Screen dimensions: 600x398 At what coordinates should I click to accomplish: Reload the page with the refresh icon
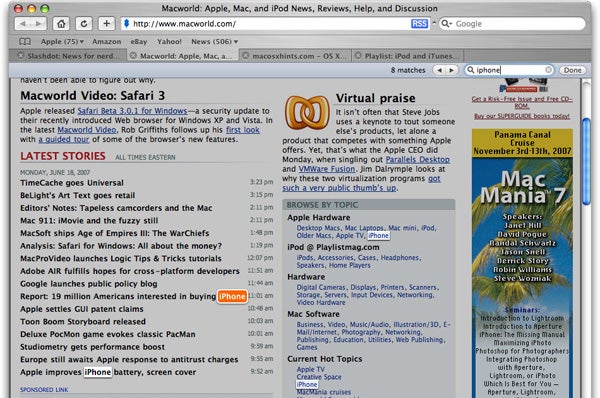point(84,24)
